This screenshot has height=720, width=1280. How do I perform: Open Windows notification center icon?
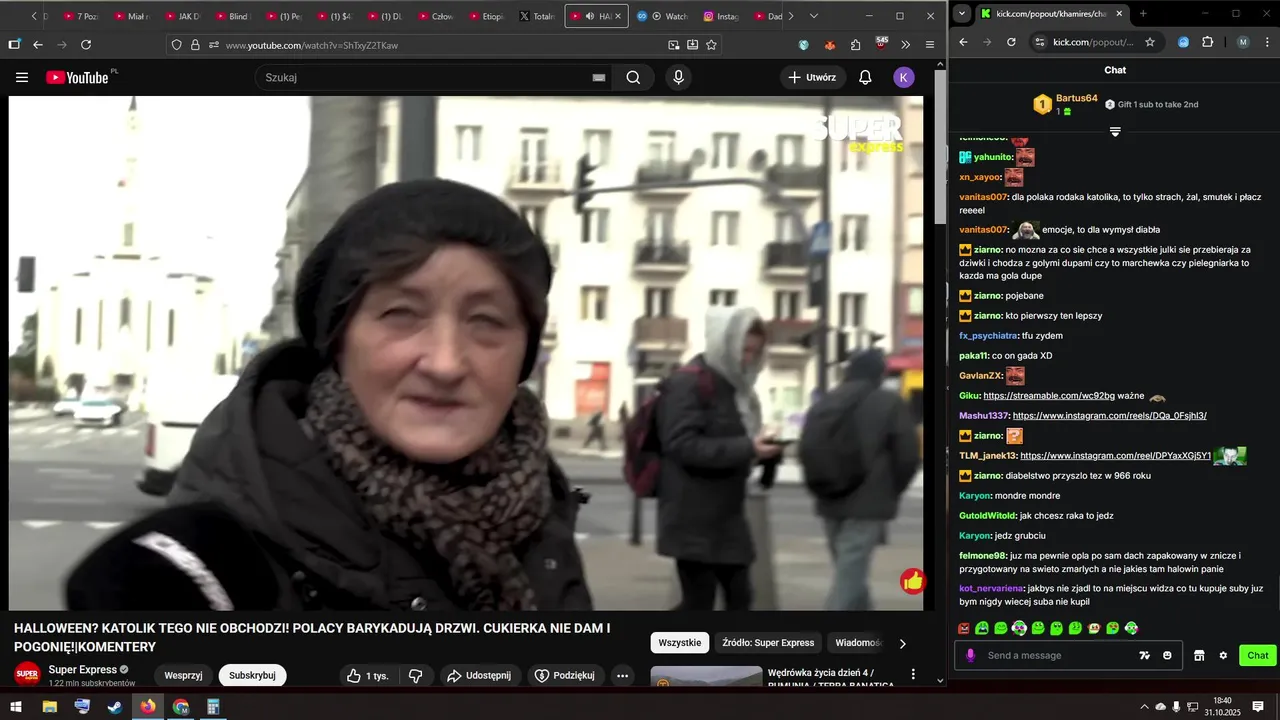pyautogui.click(x=1258, y=706)
